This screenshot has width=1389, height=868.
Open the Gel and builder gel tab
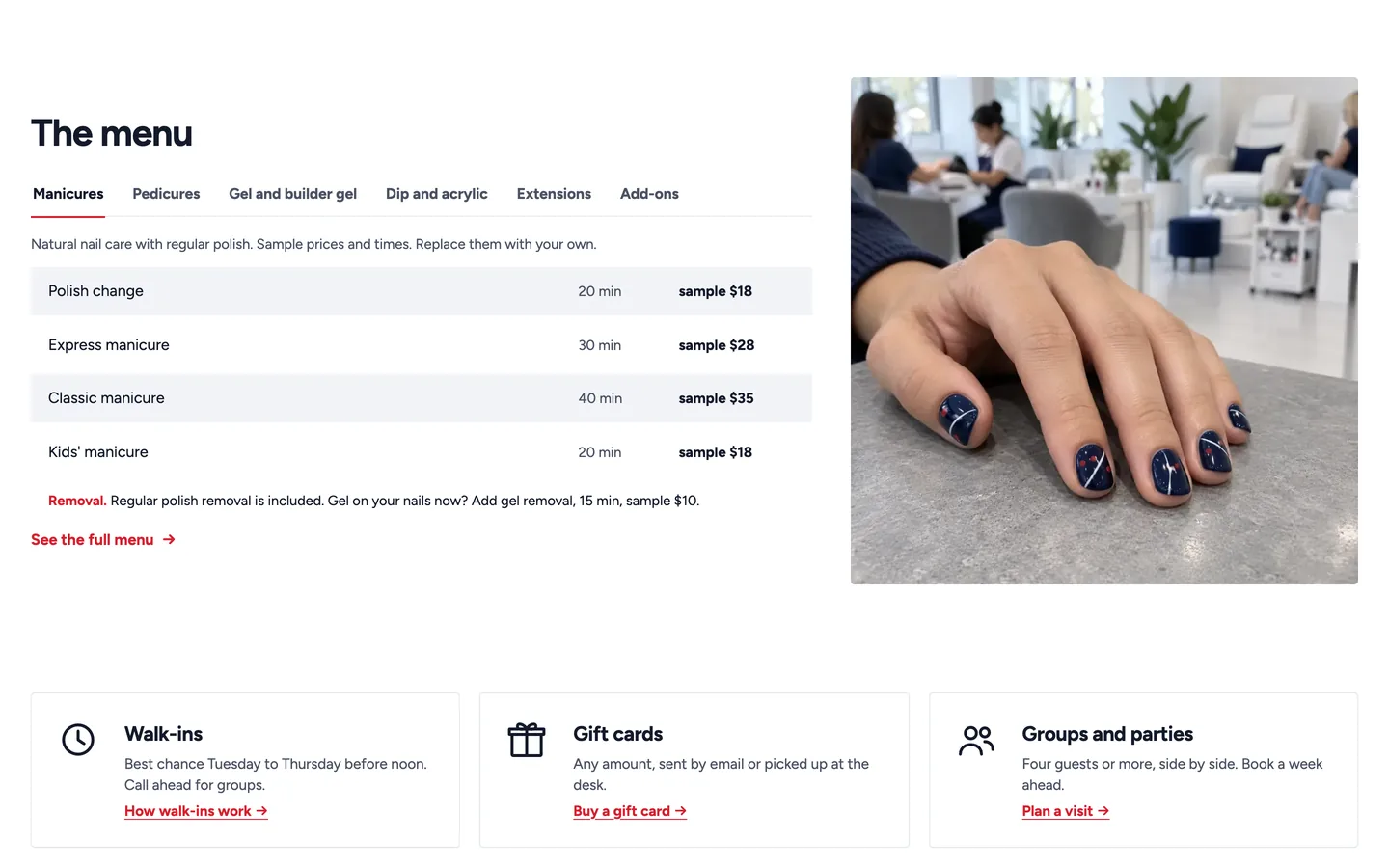(x=292, y=194)
